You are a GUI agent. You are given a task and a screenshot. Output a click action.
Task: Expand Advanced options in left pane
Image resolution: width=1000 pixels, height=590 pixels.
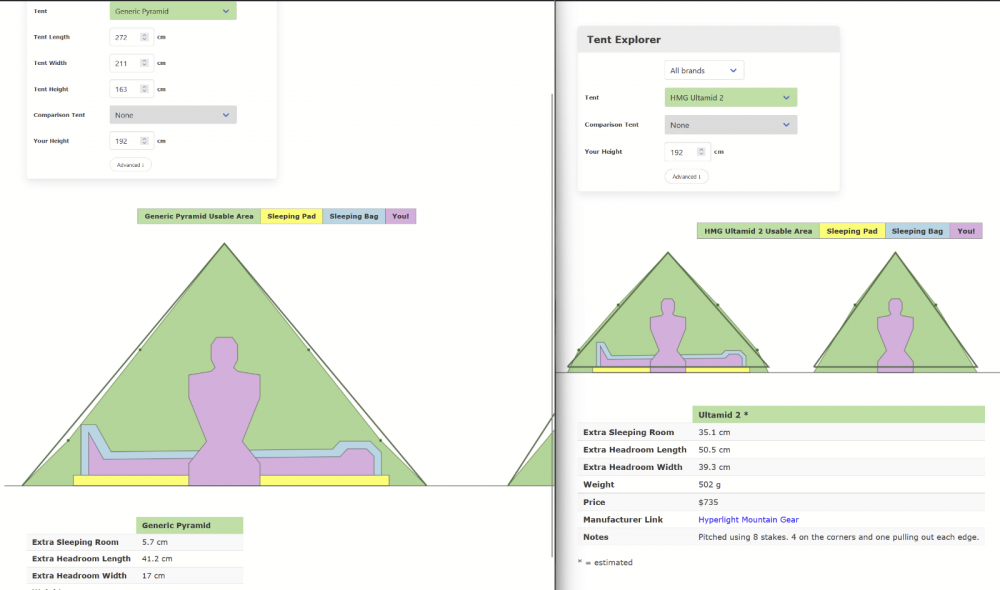(x=130, y=165)
